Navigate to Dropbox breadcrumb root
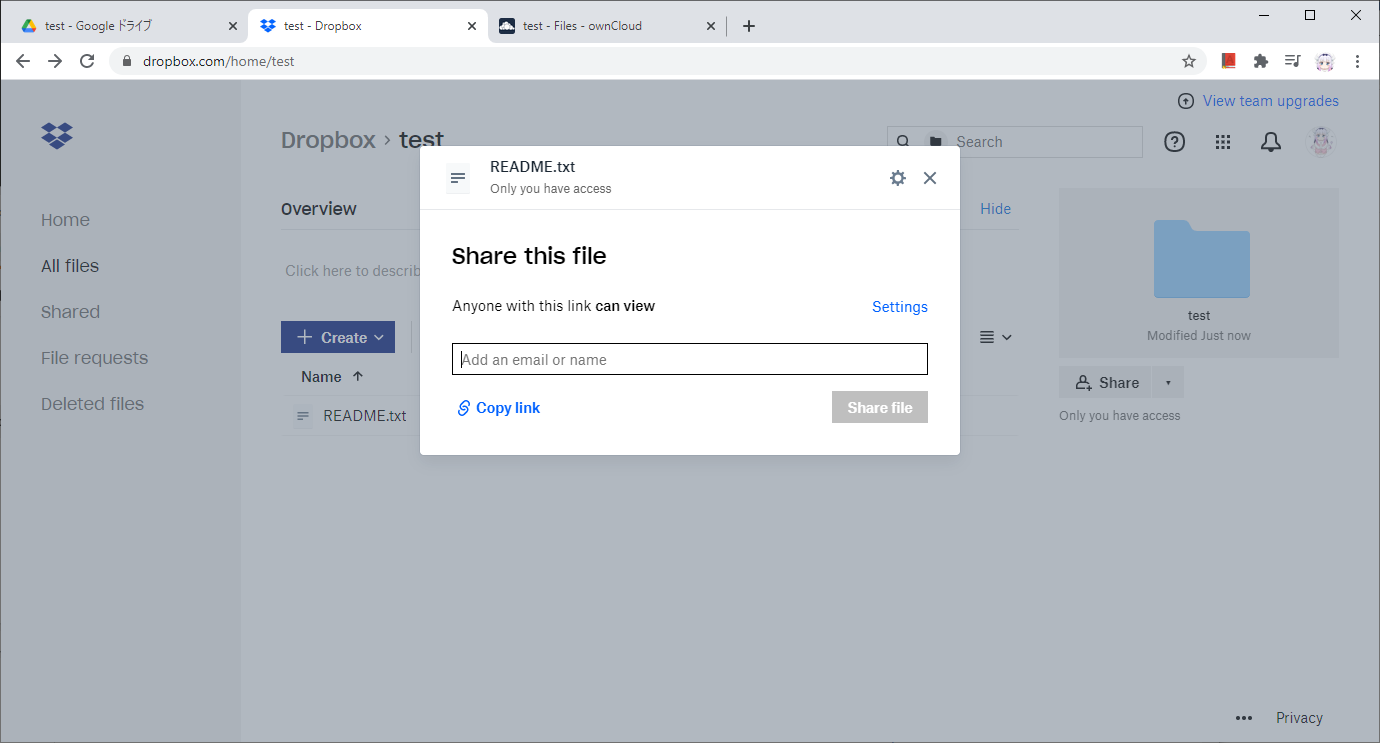The image size is (1380, 743). (x=328, y=141)
